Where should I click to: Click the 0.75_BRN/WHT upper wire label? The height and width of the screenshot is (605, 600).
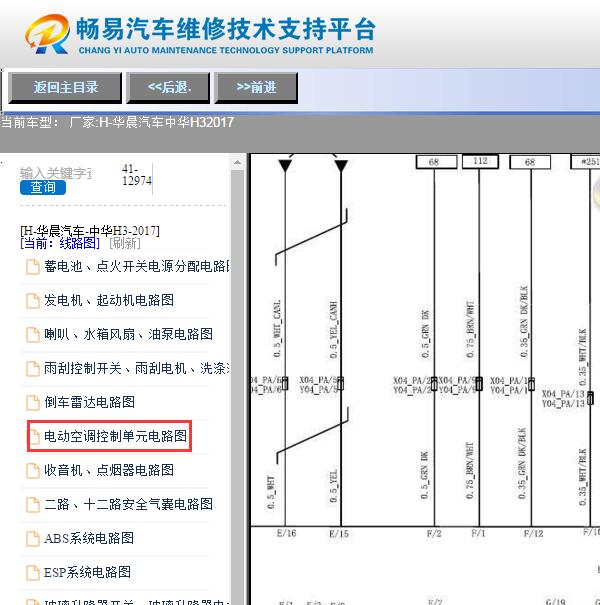tap(470, 329)
